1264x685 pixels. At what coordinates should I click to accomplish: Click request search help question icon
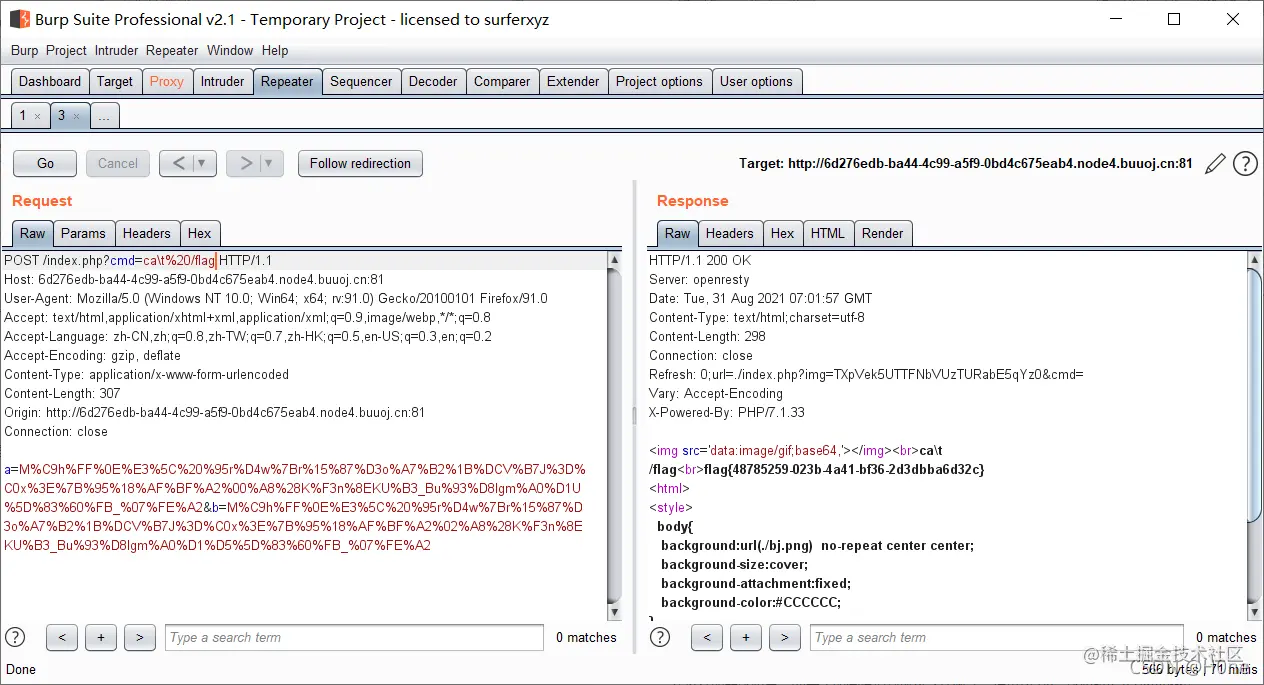point(15,637)
